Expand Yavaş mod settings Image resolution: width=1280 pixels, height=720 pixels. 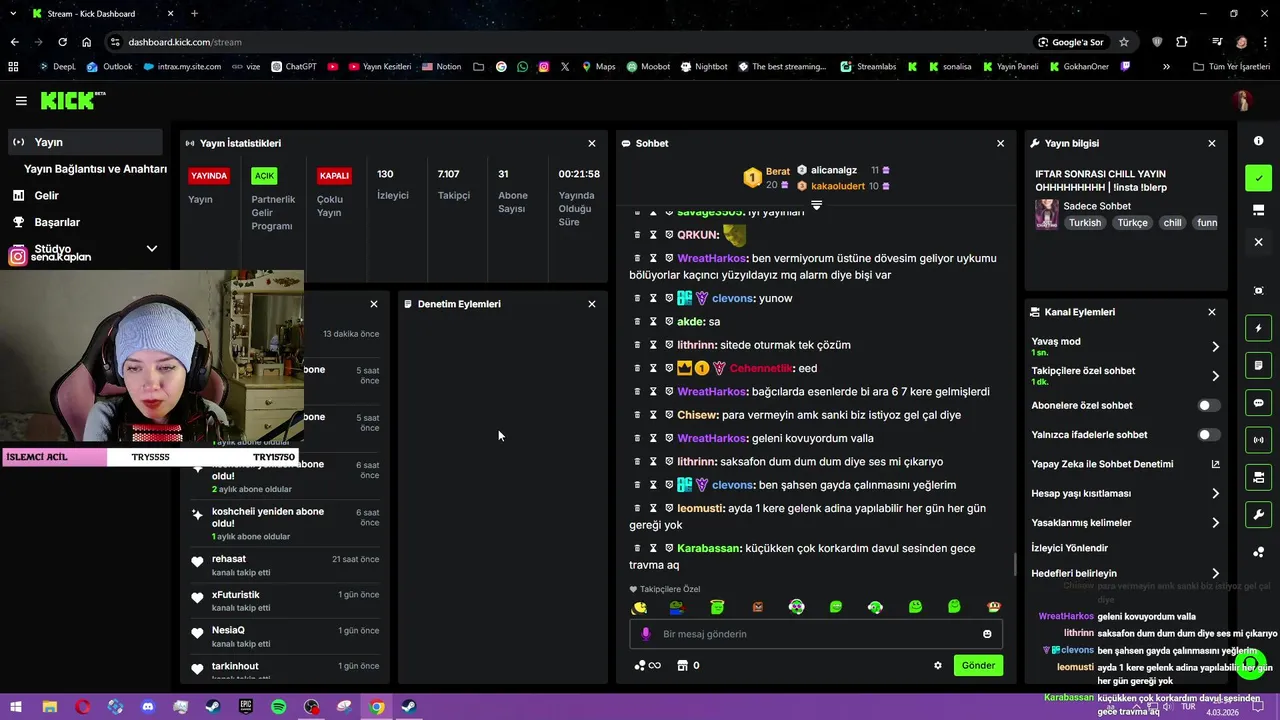click(1216, 346)
